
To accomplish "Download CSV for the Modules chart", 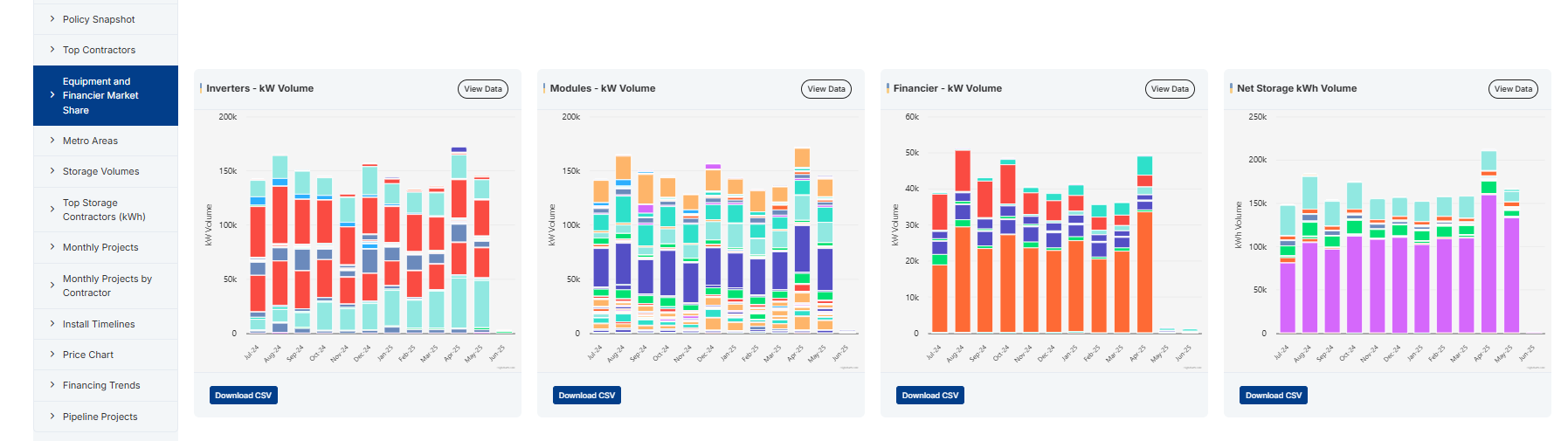I will [x=587, y=396].
